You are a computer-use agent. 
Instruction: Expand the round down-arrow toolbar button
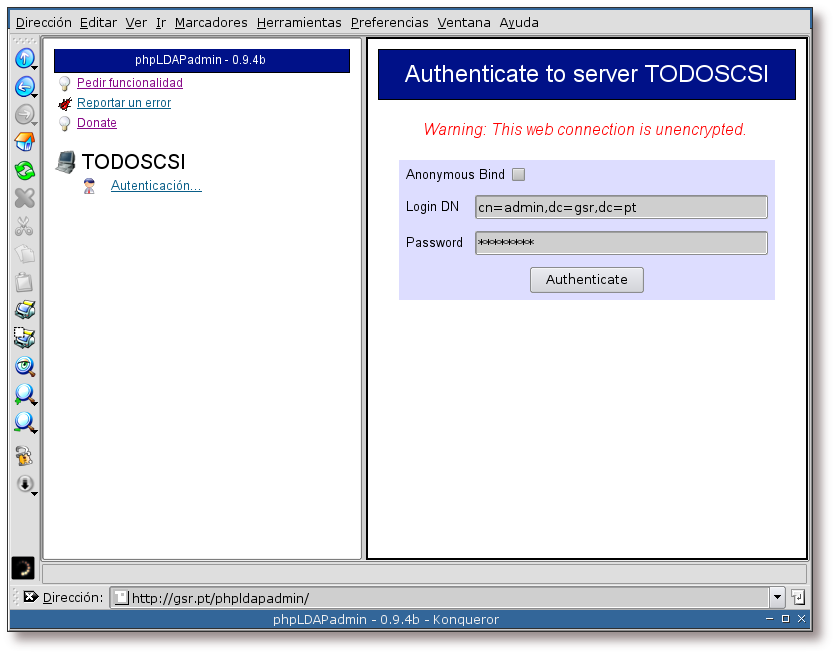point(24,484)
